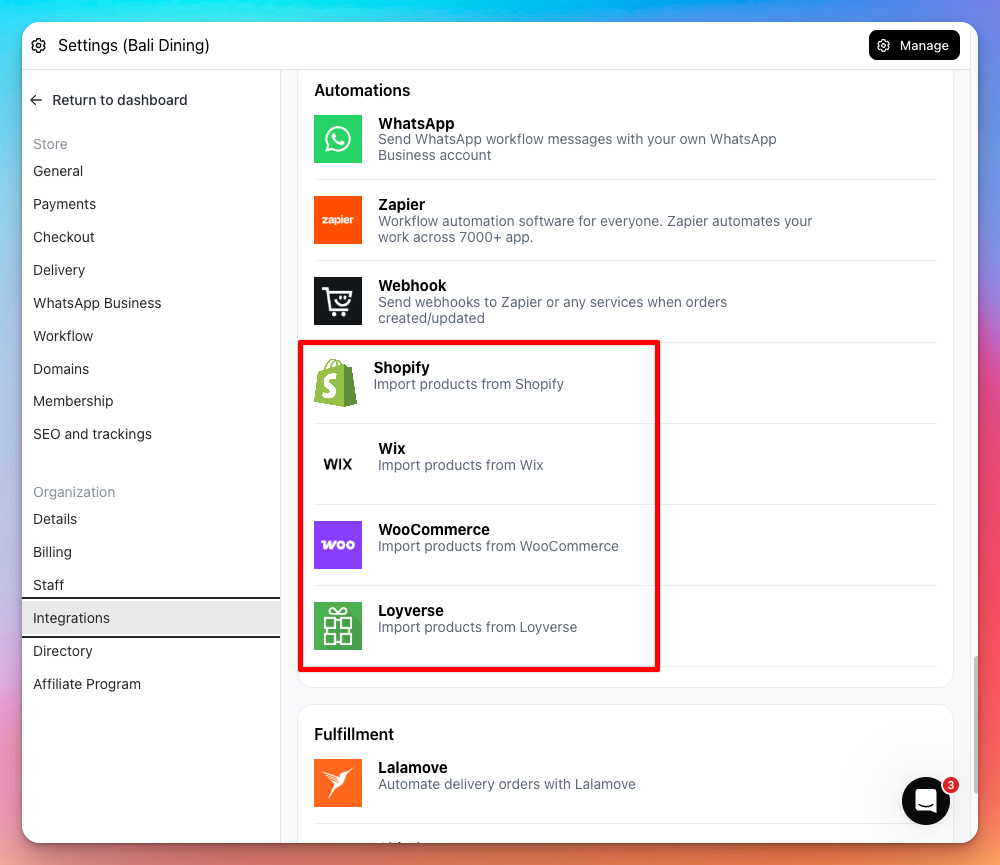Open Checkout settings
Image resolution: width=1000 pixels, height=865 pixels.
(64, 237)
